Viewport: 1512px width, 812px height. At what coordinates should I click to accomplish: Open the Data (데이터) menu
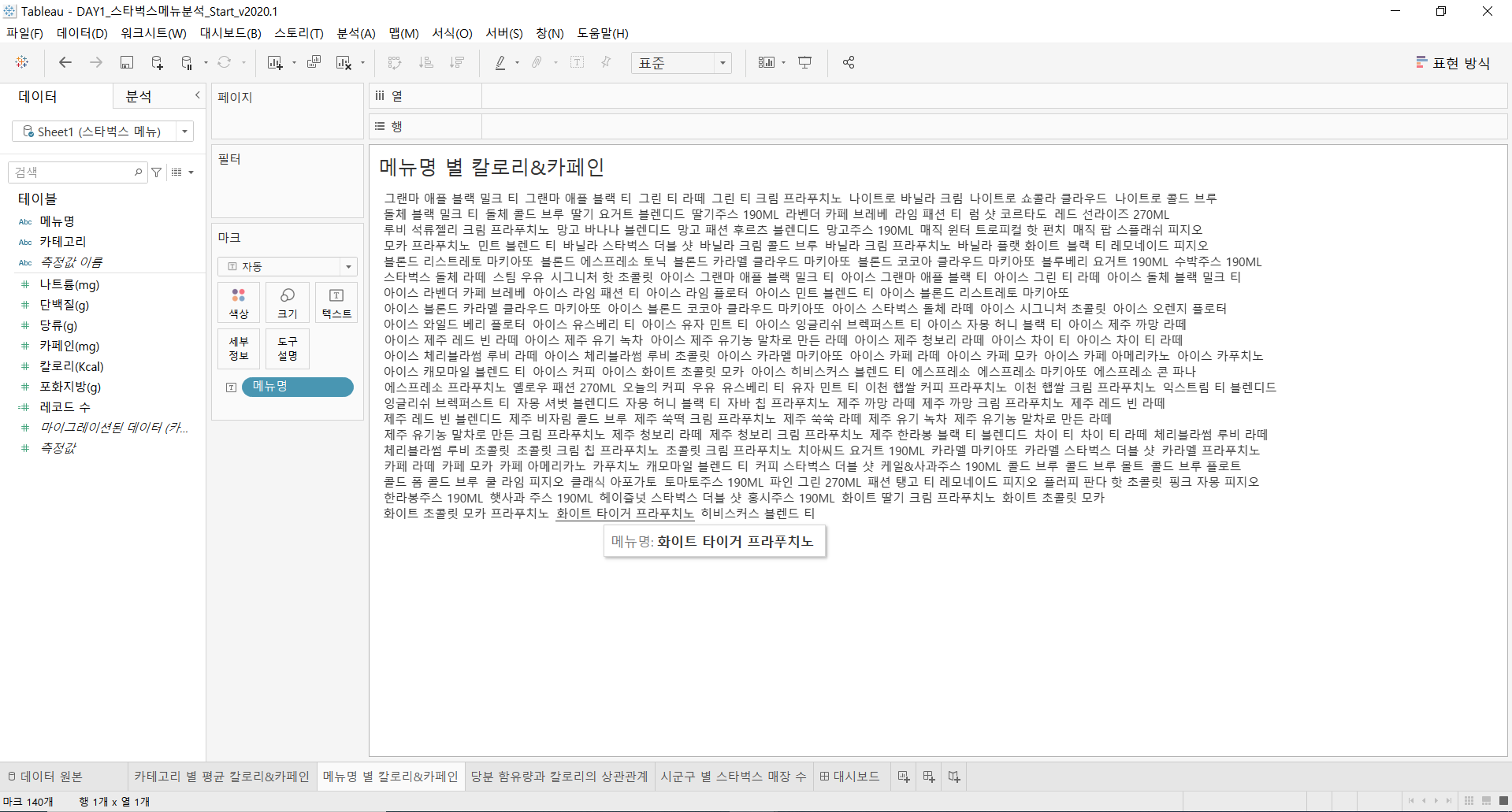[x=82, y=33]
